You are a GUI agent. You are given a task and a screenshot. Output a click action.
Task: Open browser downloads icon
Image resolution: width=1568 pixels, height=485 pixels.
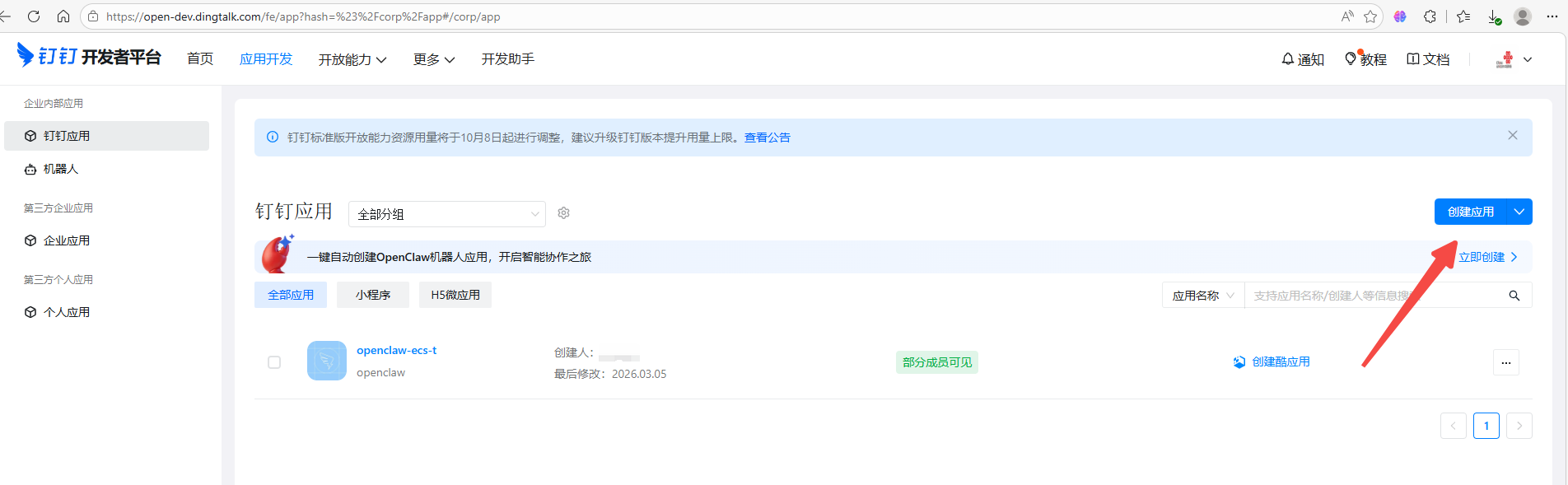1494,16
